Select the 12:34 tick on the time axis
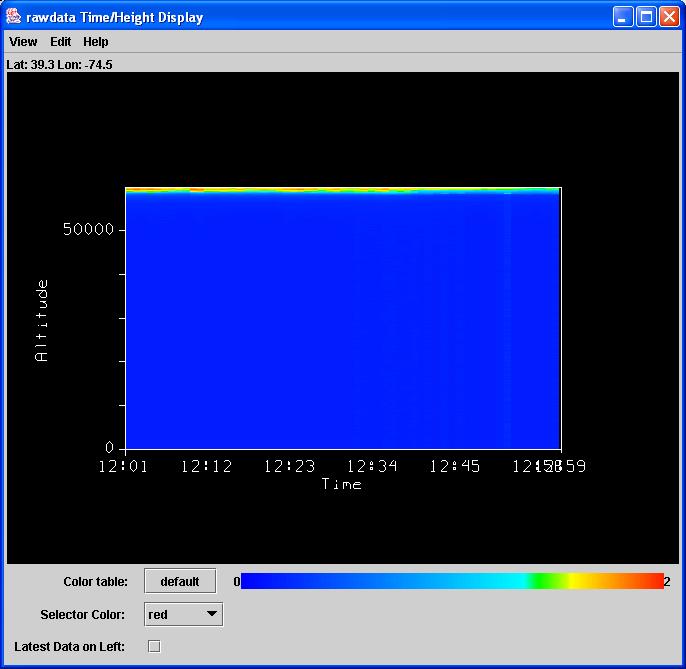Screen dimensions: 686x669 tap(371, 466)
